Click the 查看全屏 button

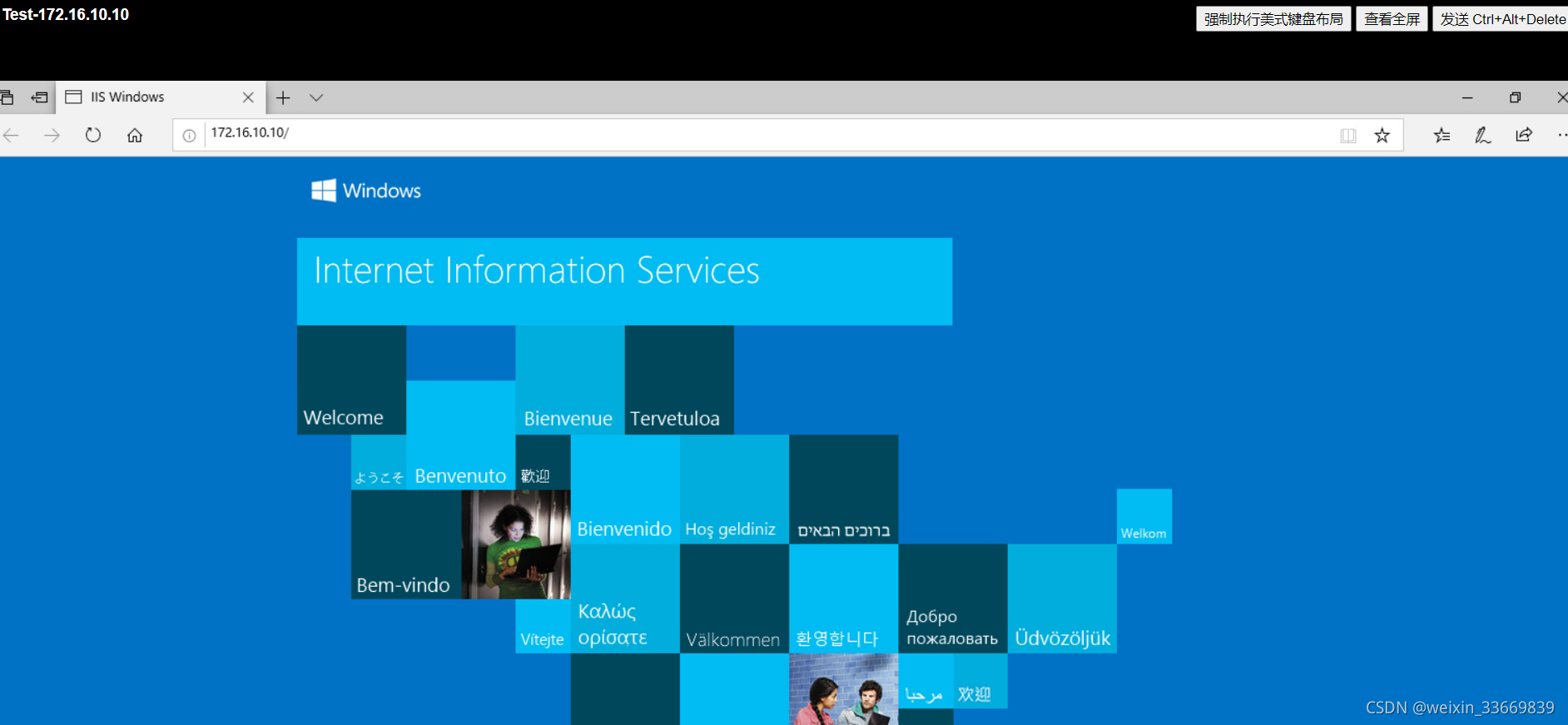(x=1392, y=19)
